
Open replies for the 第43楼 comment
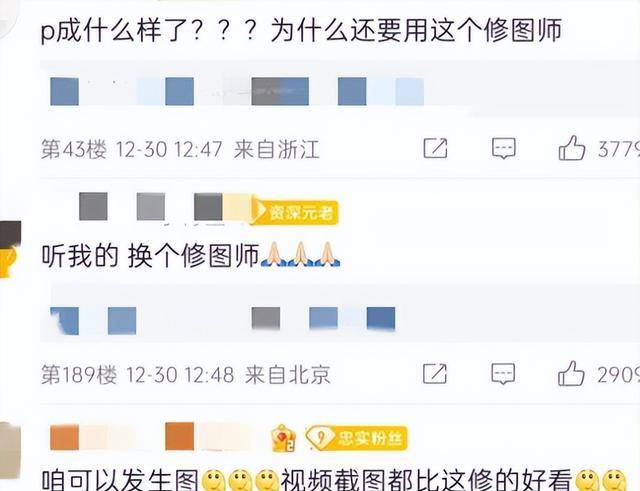point(504,149)
